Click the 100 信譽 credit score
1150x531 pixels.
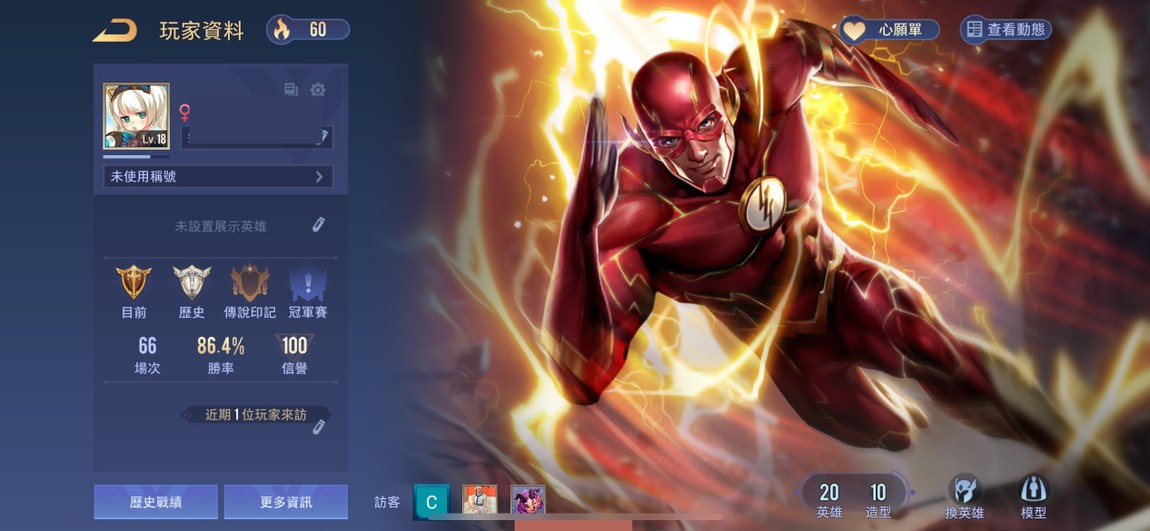point(294,355)
